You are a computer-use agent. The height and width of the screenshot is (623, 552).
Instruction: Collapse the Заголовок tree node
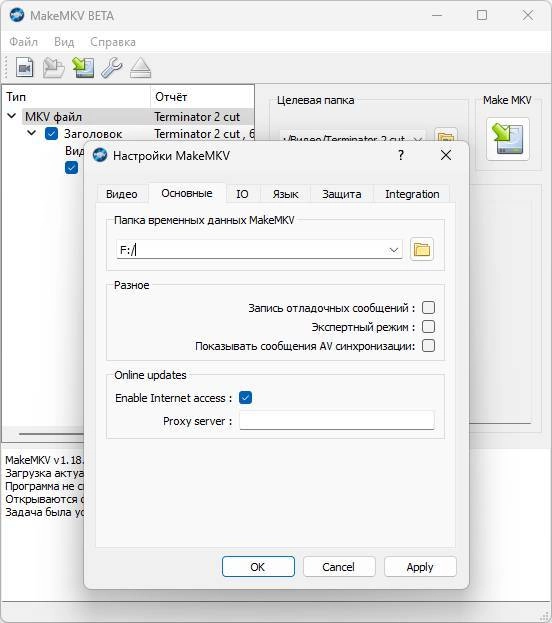point(32,133)
